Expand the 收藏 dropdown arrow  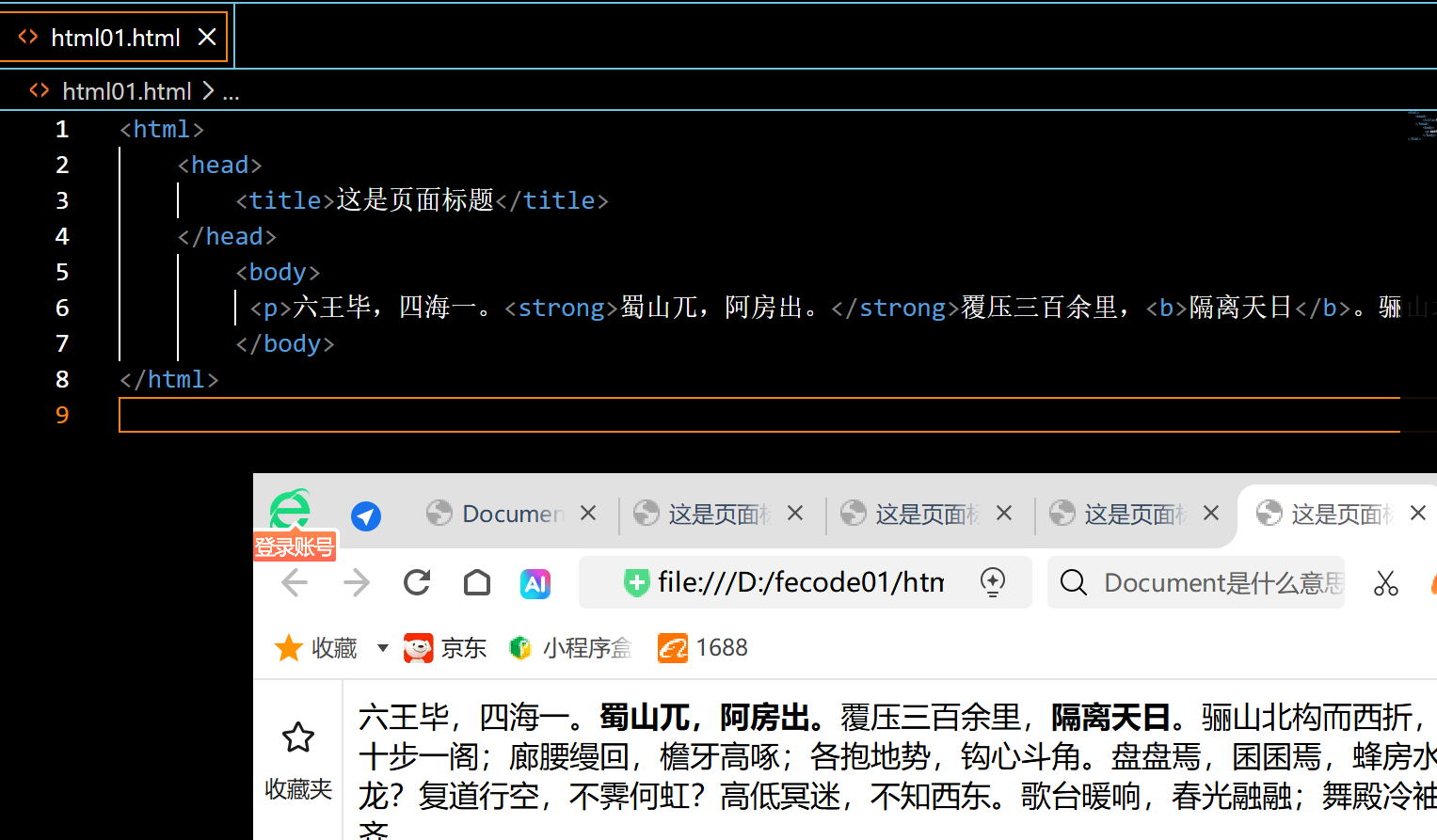pos(383,648)
